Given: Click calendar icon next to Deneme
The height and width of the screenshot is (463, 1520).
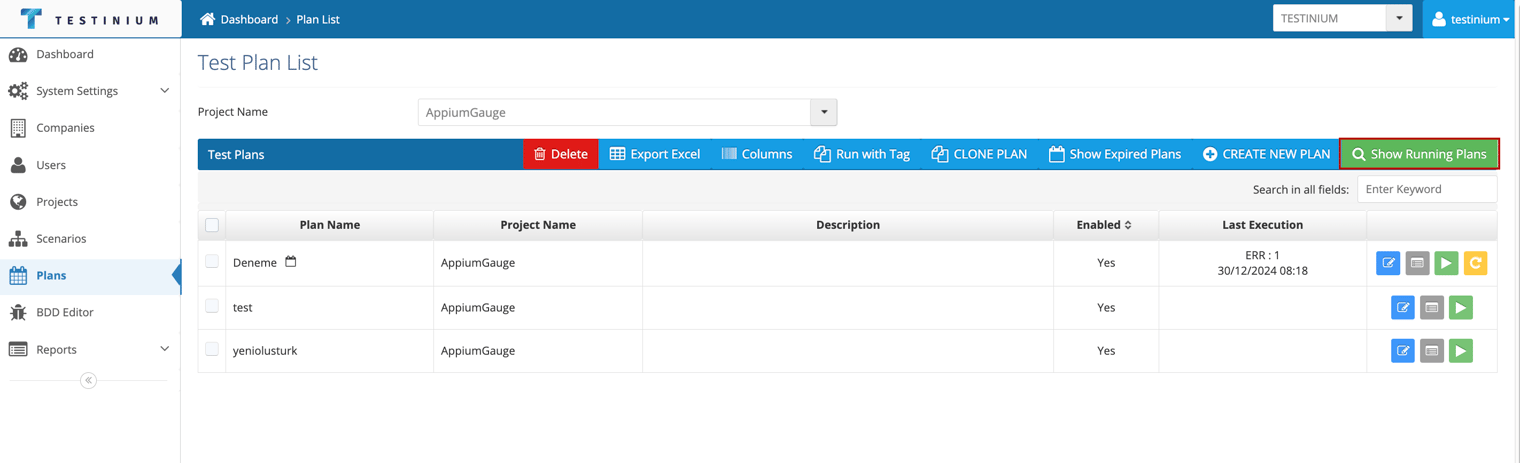Looking at the screenshot, I should [x=291, y=262].
